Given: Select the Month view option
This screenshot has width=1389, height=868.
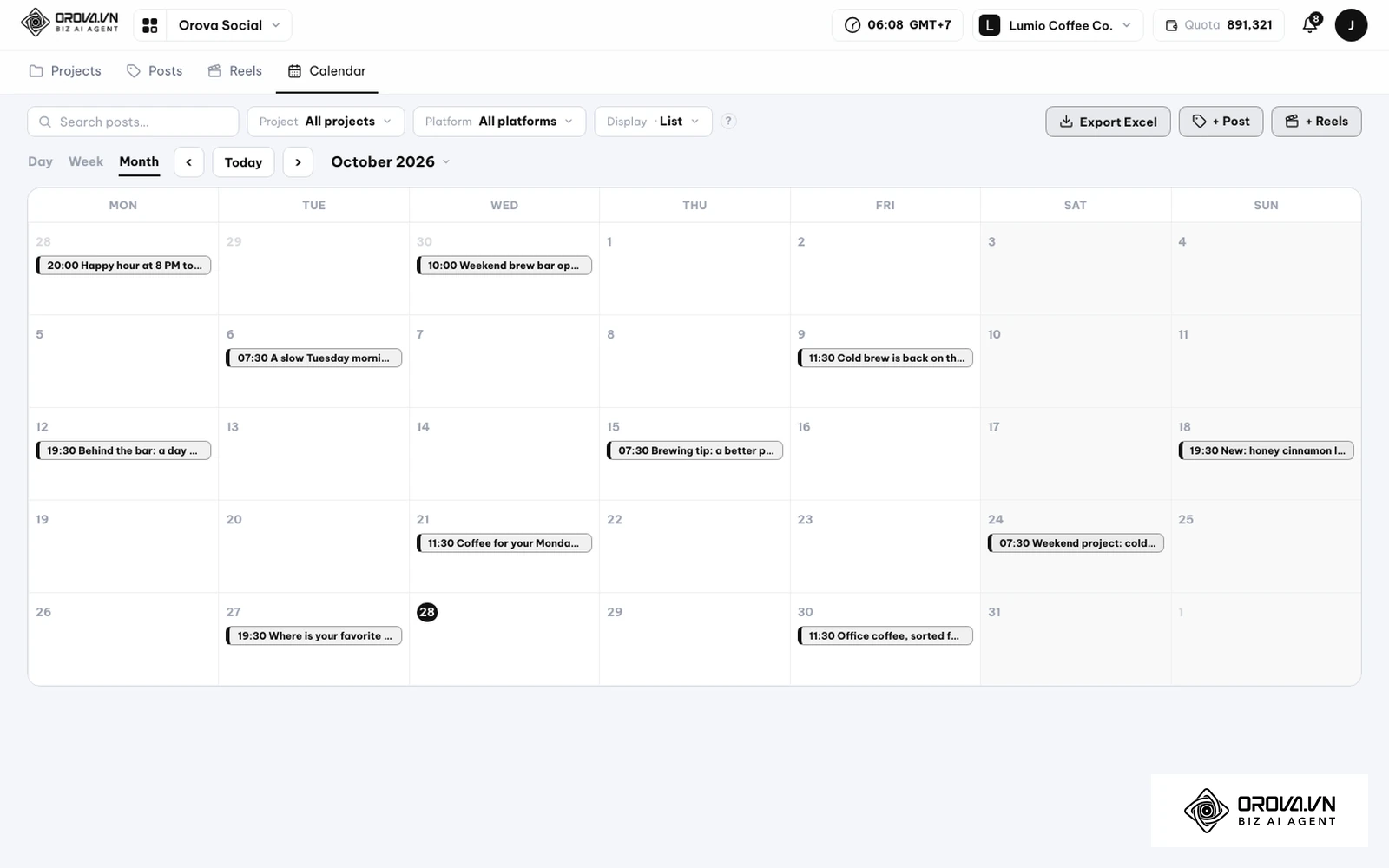Looking at the screenshot, I should pos(139,161).
